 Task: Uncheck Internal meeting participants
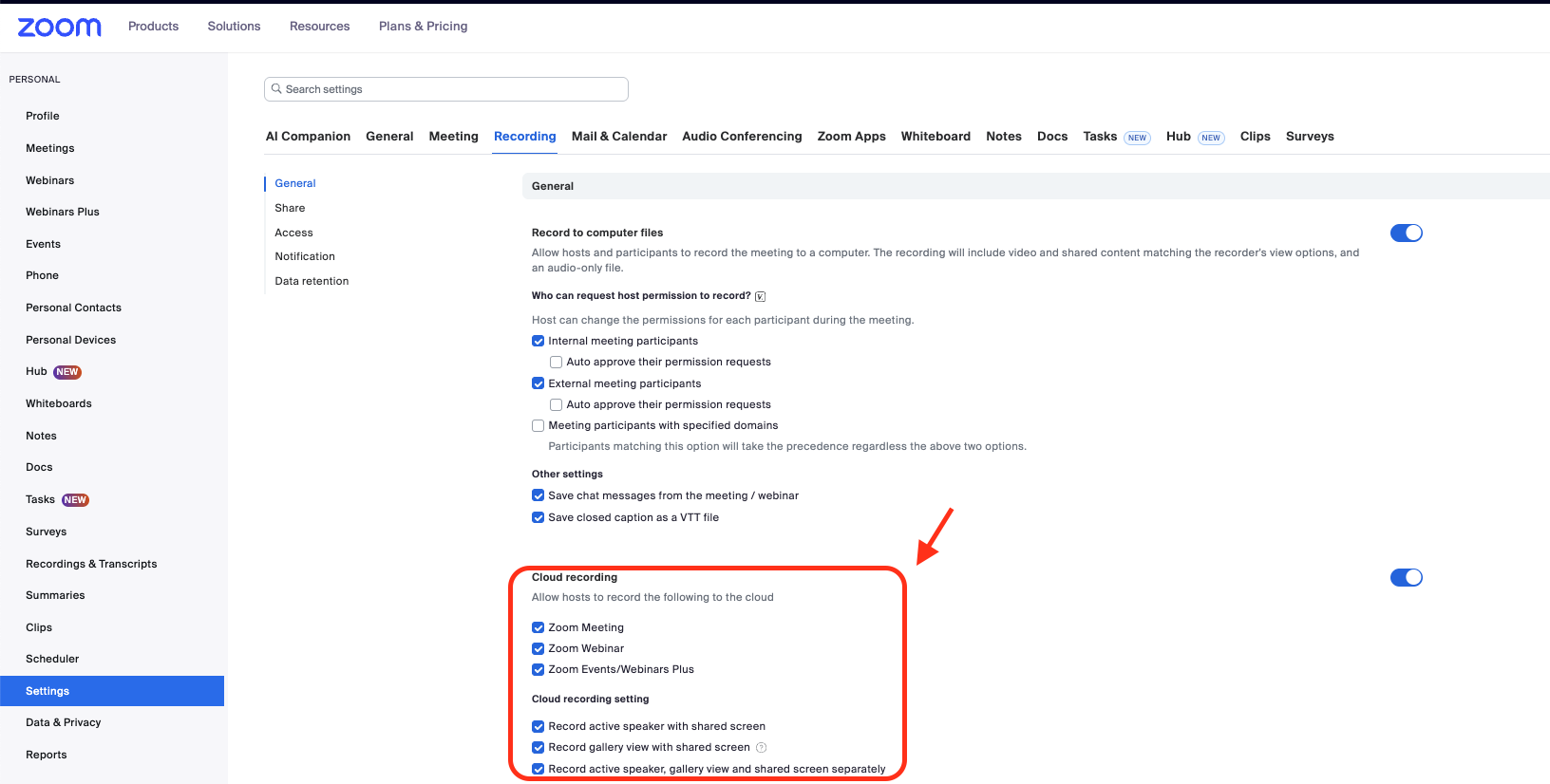[538, 341]
